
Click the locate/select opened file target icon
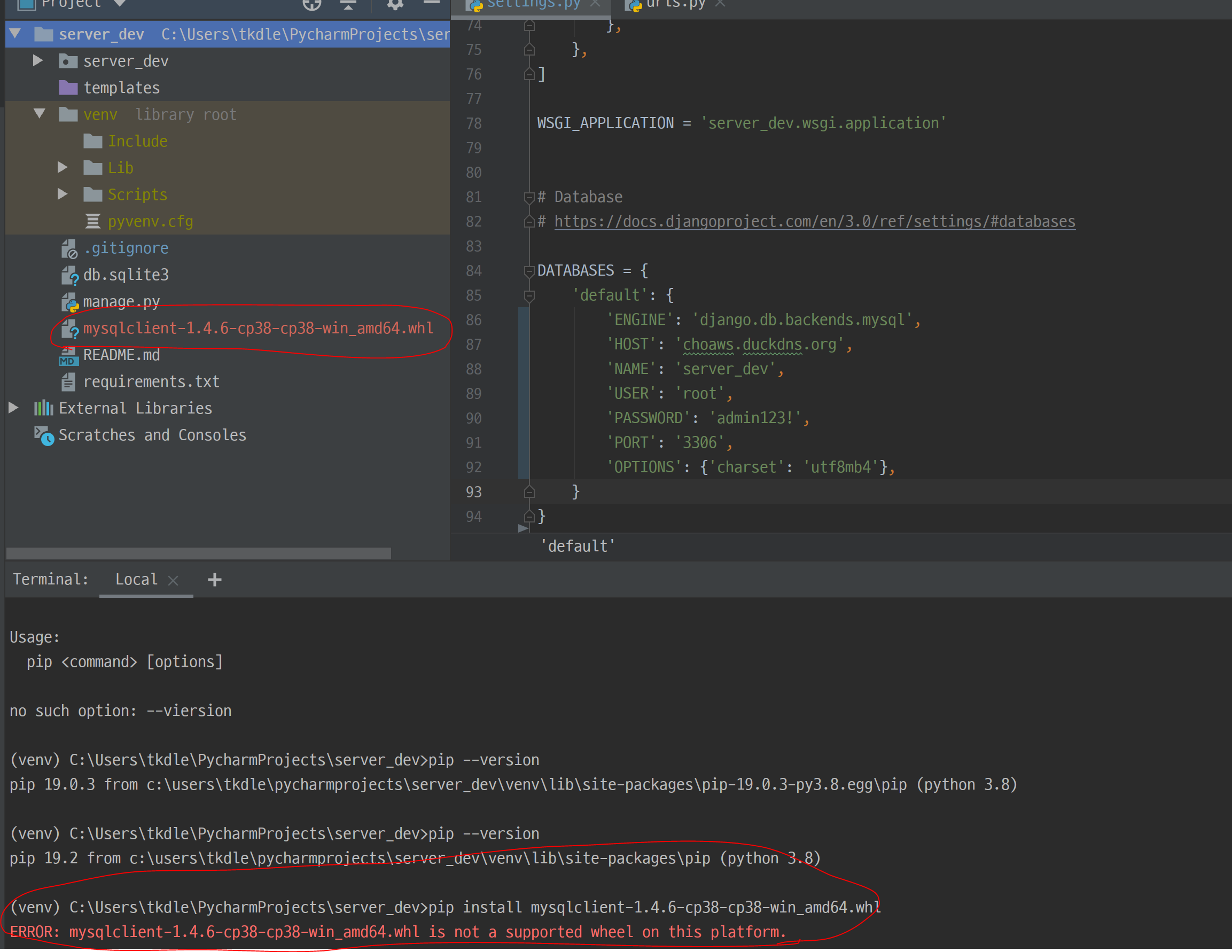(x=311, y=4)
